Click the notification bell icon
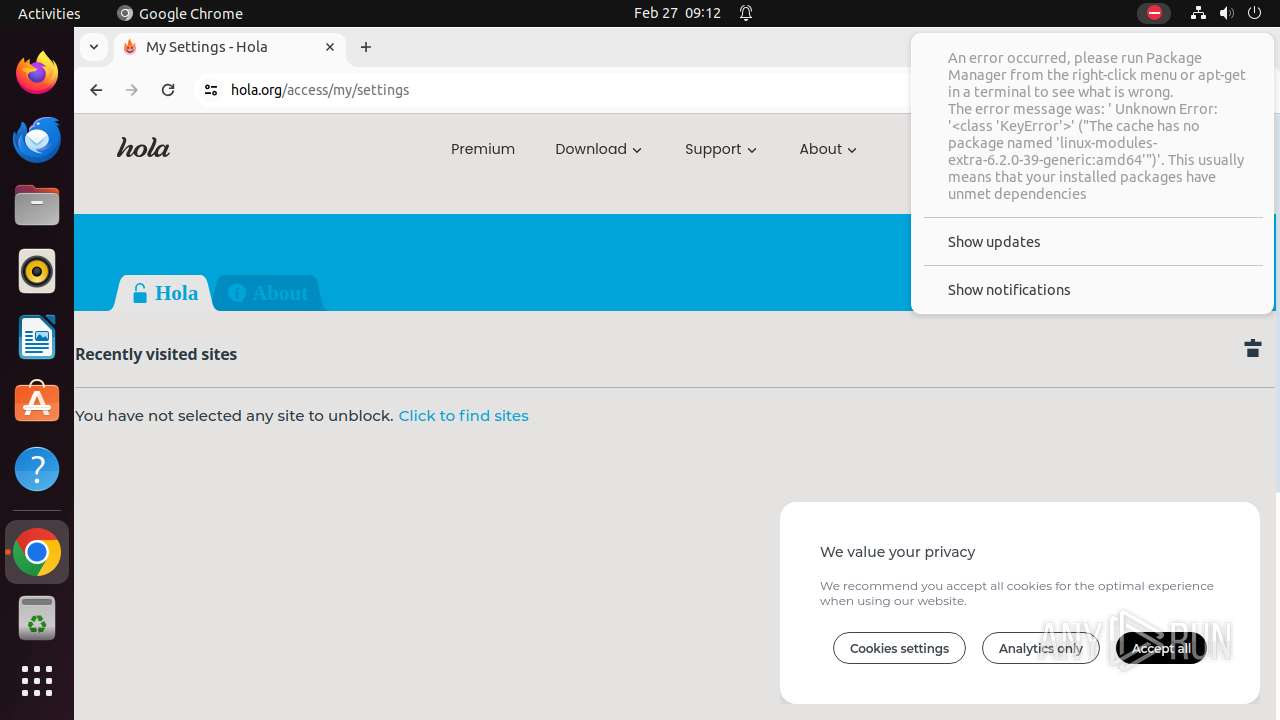The width and height of the screenshot is (1280, 720). 746,13
